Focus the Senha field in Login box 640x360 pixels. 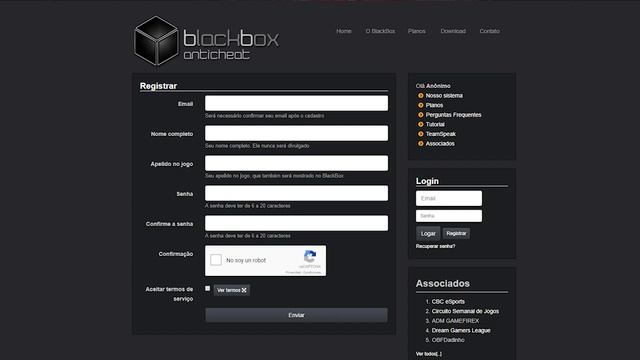coord(449,216)
